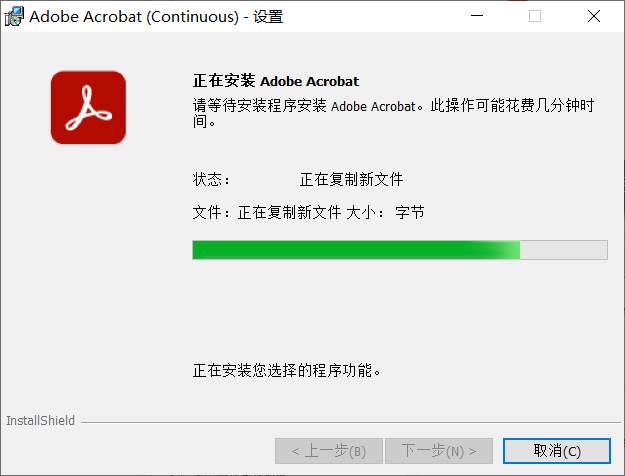This screenshot has height=476, width=625.
Task: Click the window title Adobe Acrobat (Continuous)
Action: click(x=134, y=17)
